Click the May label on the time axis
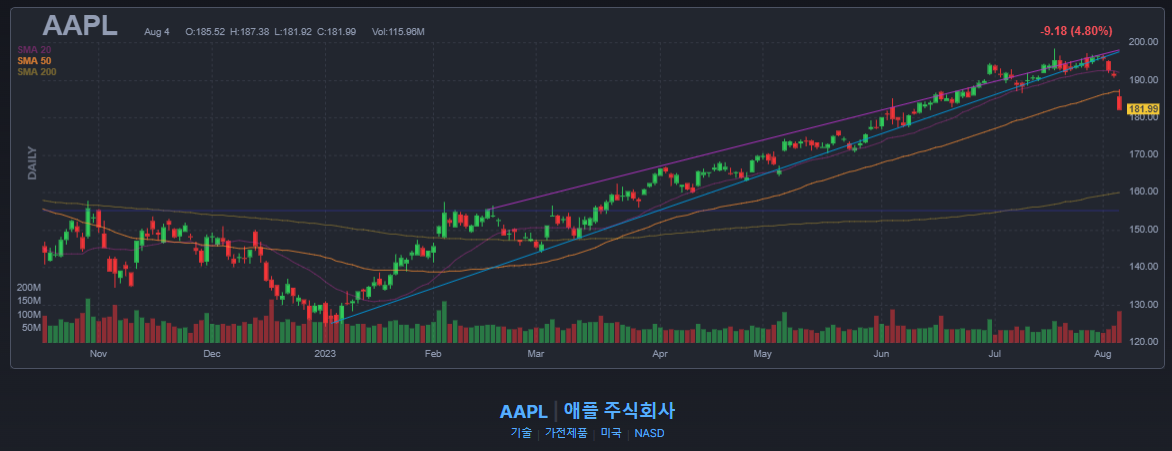 (762, 354)
